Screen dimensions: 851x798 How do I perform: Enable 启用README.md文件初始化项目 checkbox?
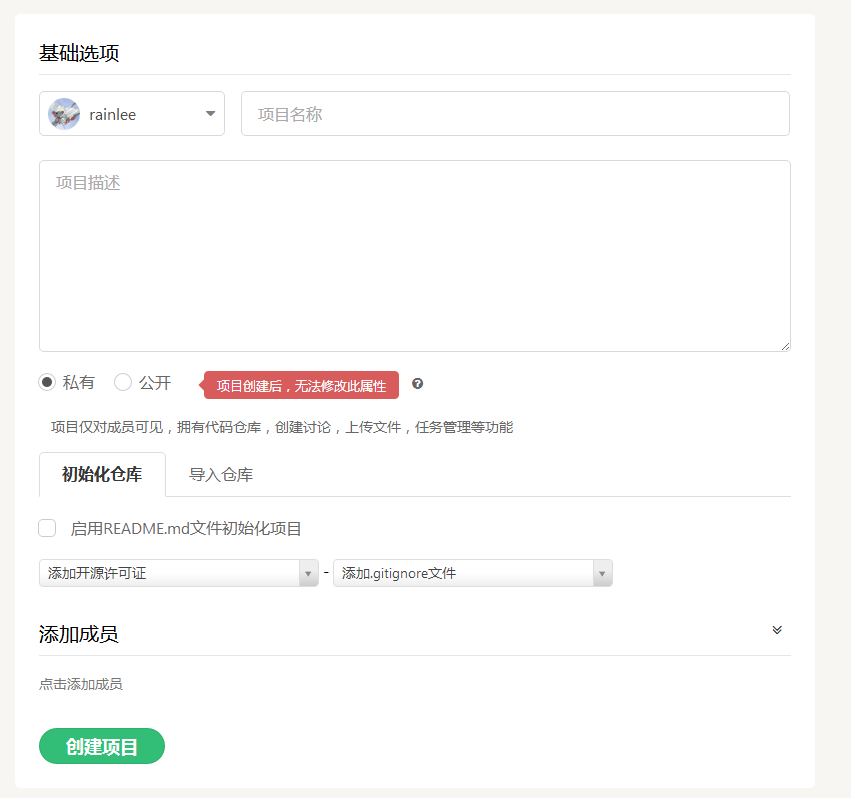[47, 528]
